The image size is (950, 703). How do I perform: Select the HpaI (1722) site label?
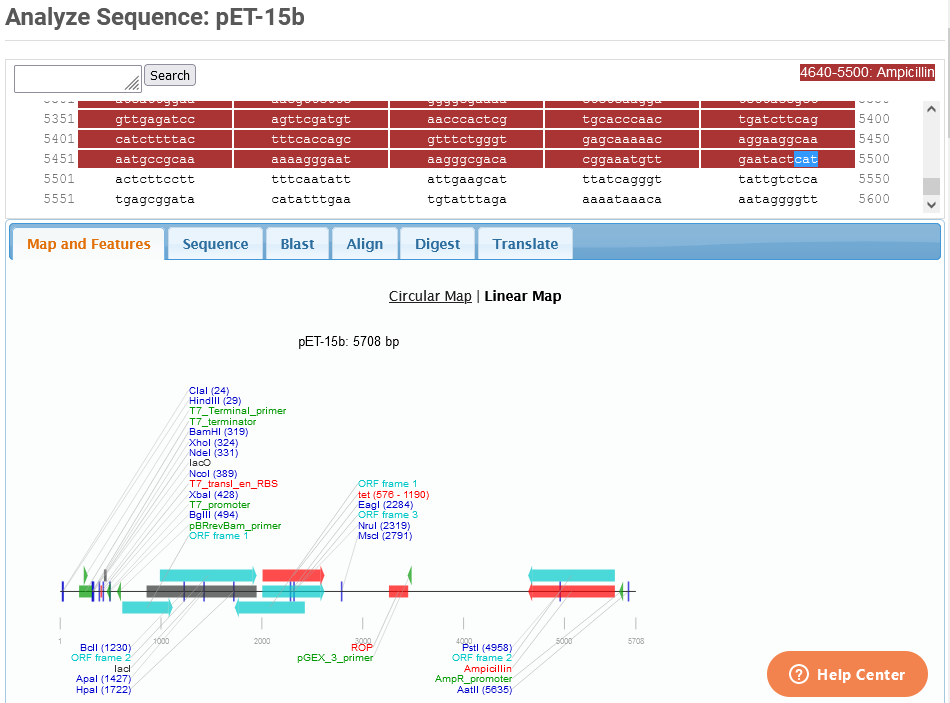pos(104,690)
